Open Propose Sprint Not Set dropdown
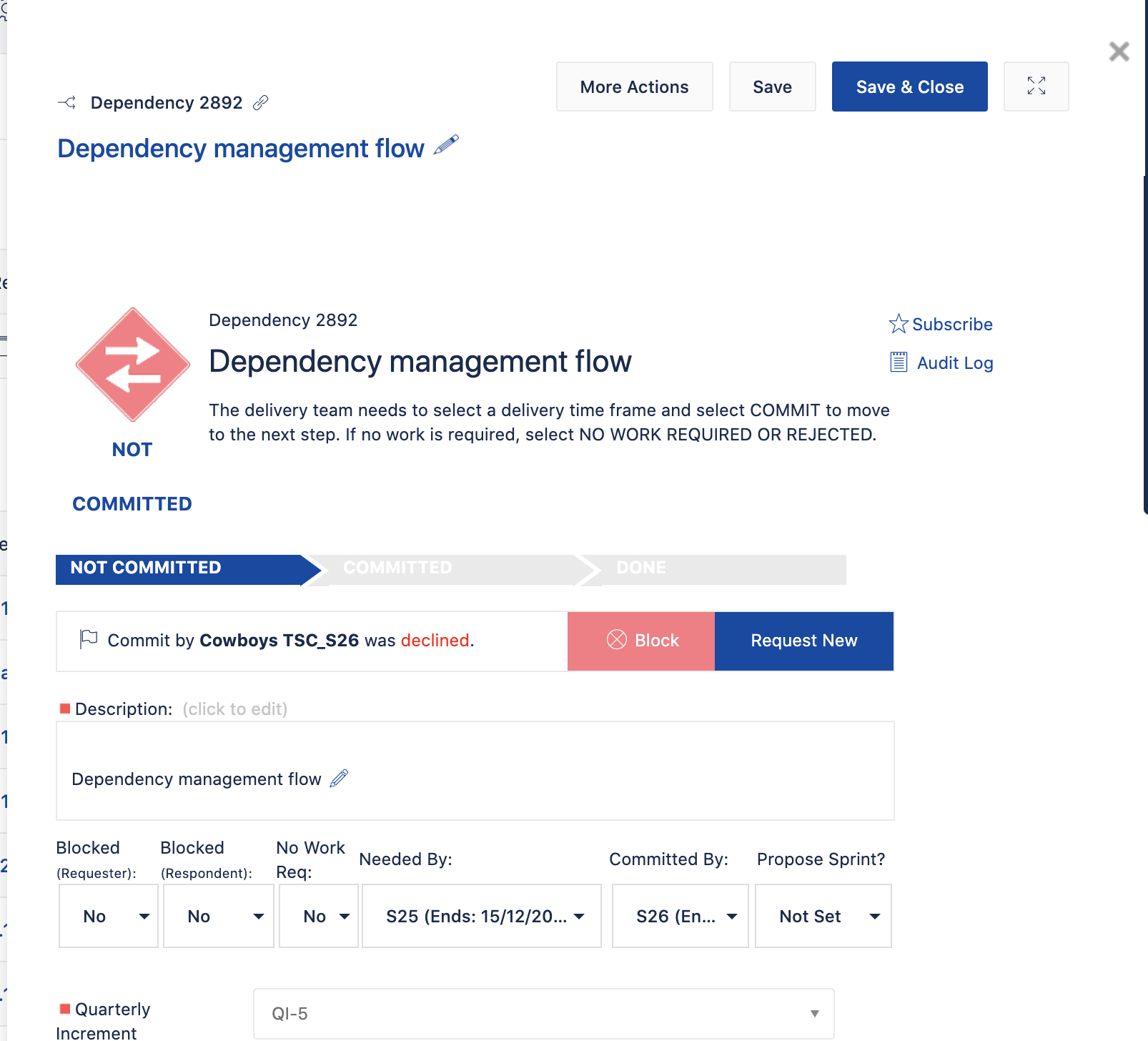The width and height of the screenshot is (1148, 1041). point(823,916)
